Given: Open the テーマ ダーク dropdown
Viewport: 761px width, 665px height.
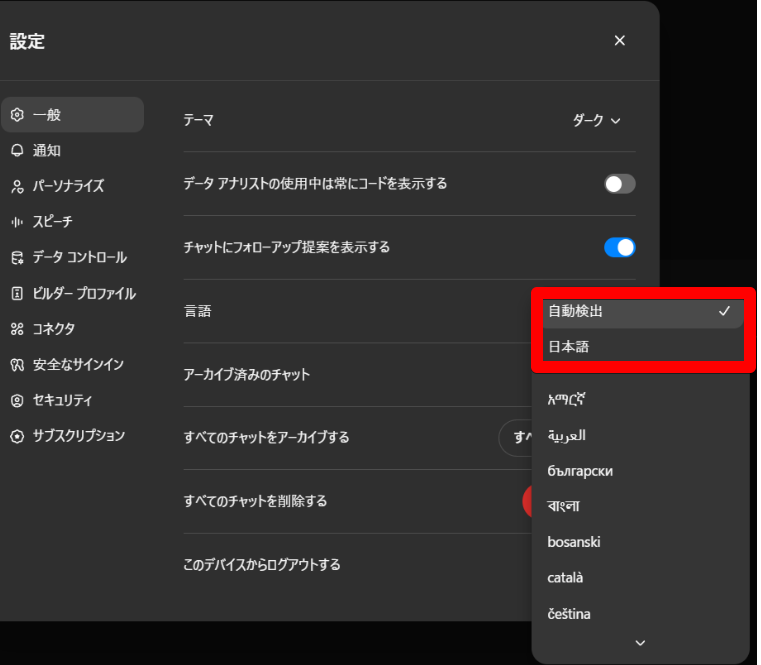Looking at the screenshot, I should (x=596, y=120).
